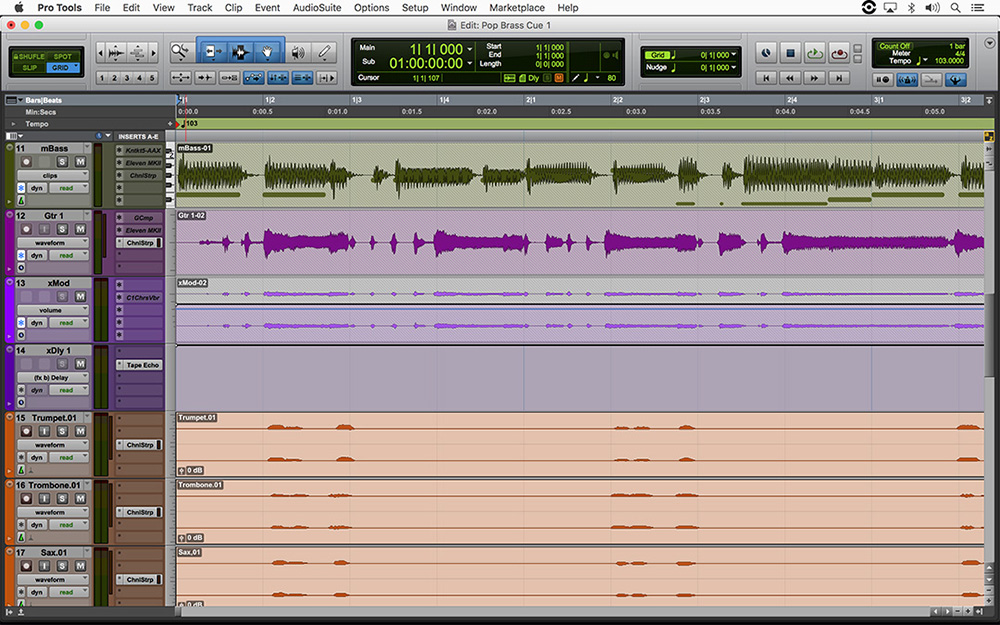1000x625 pixels.
Task: Select the Zoomer tool
Action: 178,50
